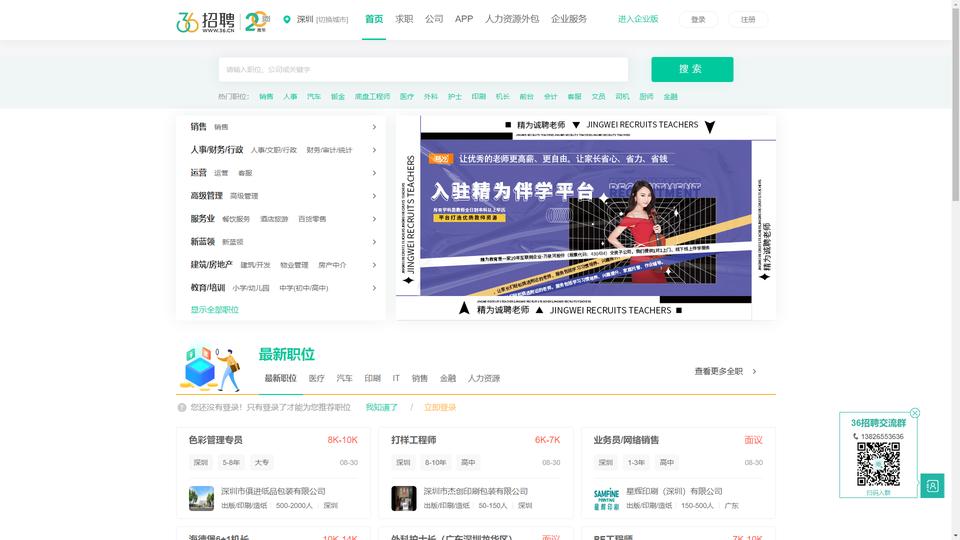Image resolution: width=960 pixels, height=540 pixels.
Task: Click subcategory 客服 under 运营
Action: point(245,173)
